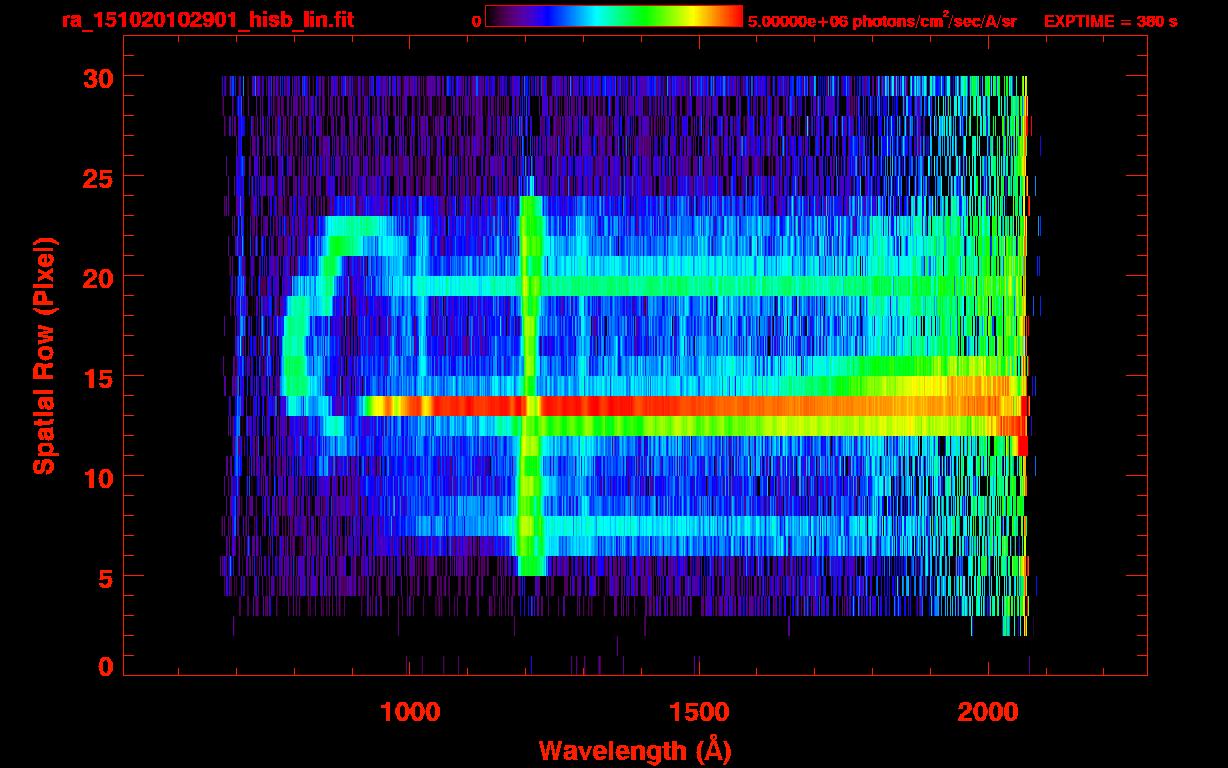Click the 5.00000e+06 photons/cm²/sec/A/sr label
The height and width of the screenshot is (768, 1228).
[882, 20]
